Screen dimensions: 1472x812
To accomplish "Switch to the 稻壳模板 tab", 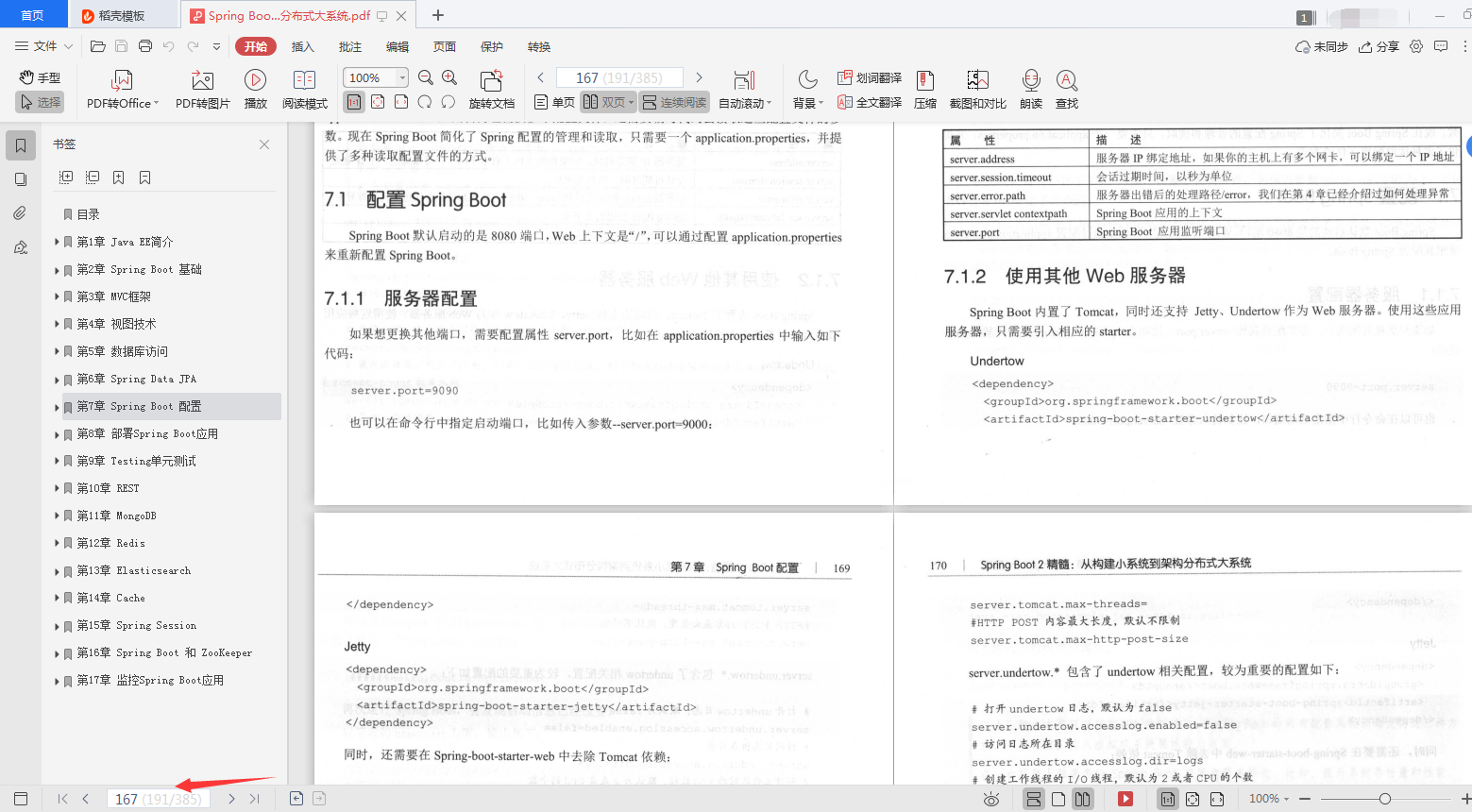I will [121, 15].
